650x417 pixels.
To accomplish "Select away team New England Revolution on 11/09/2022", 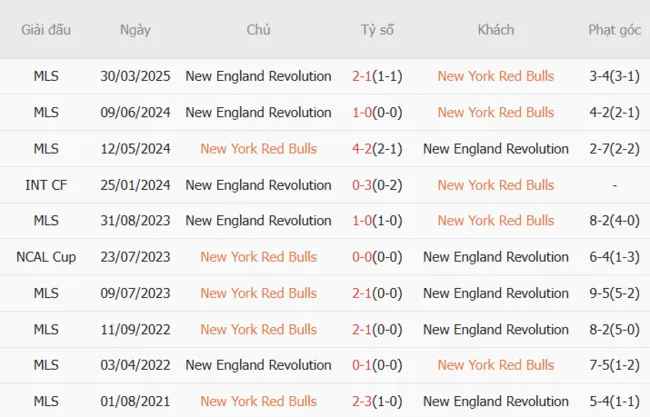I will click(495, 329).
